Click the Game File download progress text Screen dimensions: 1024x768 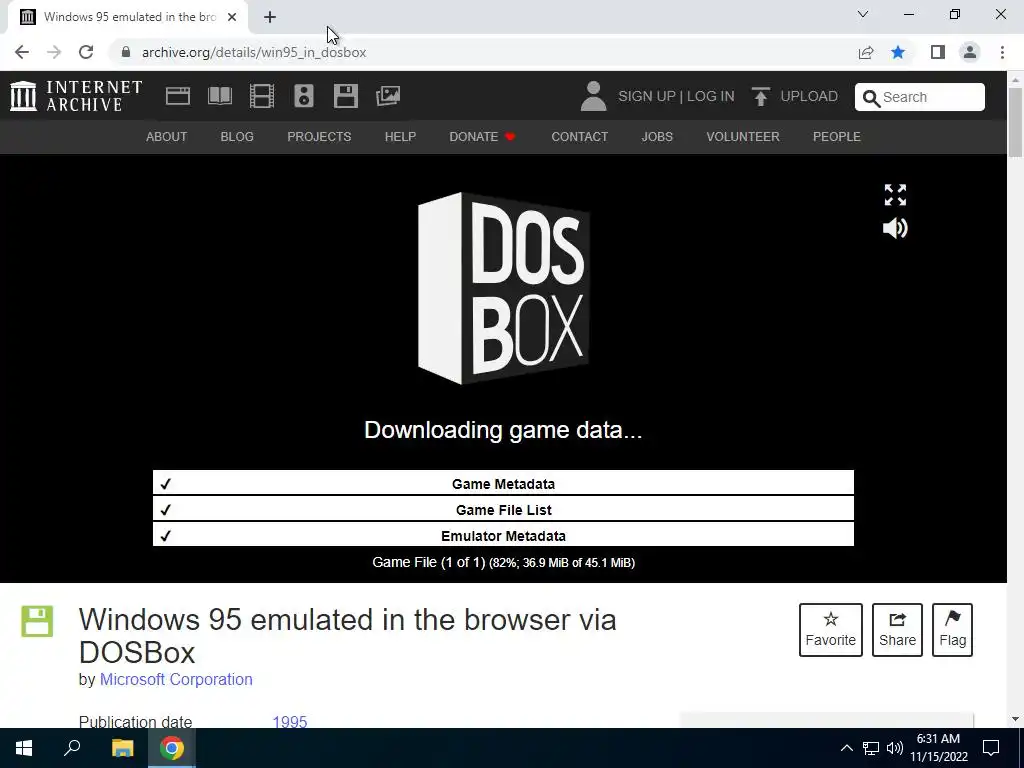point(504,562)
